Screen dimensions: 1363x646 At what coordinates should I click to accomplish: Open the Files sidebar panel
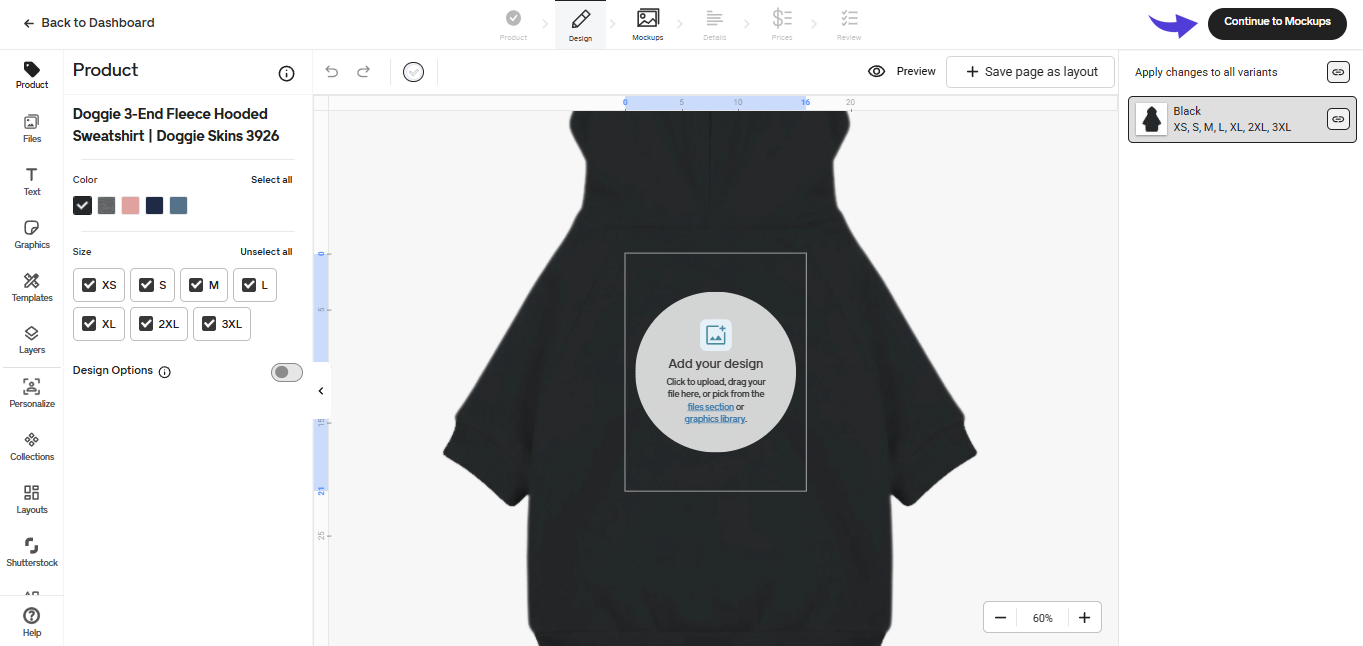click(x=32, y=129)
